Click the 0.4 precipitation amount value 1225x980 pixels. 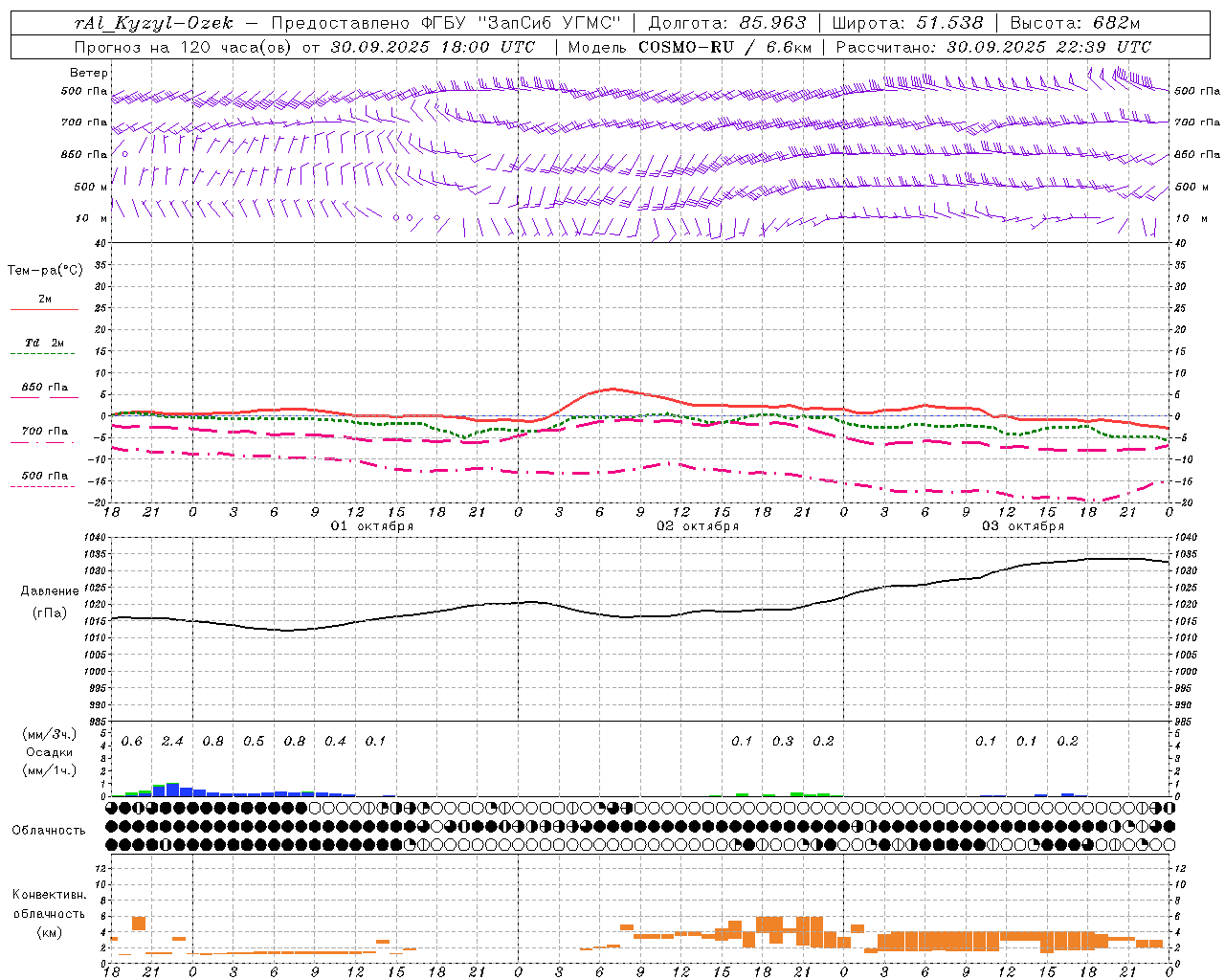coord(335,742)
